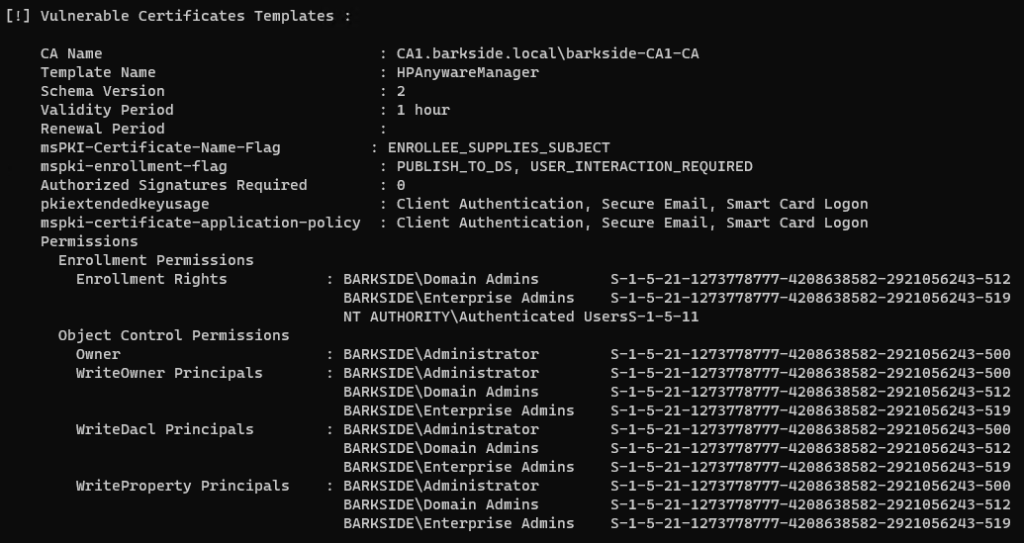Click the Vulnerable Certificates Templates header line
The image size is (1024, 543).
click(x=178, y=16)
